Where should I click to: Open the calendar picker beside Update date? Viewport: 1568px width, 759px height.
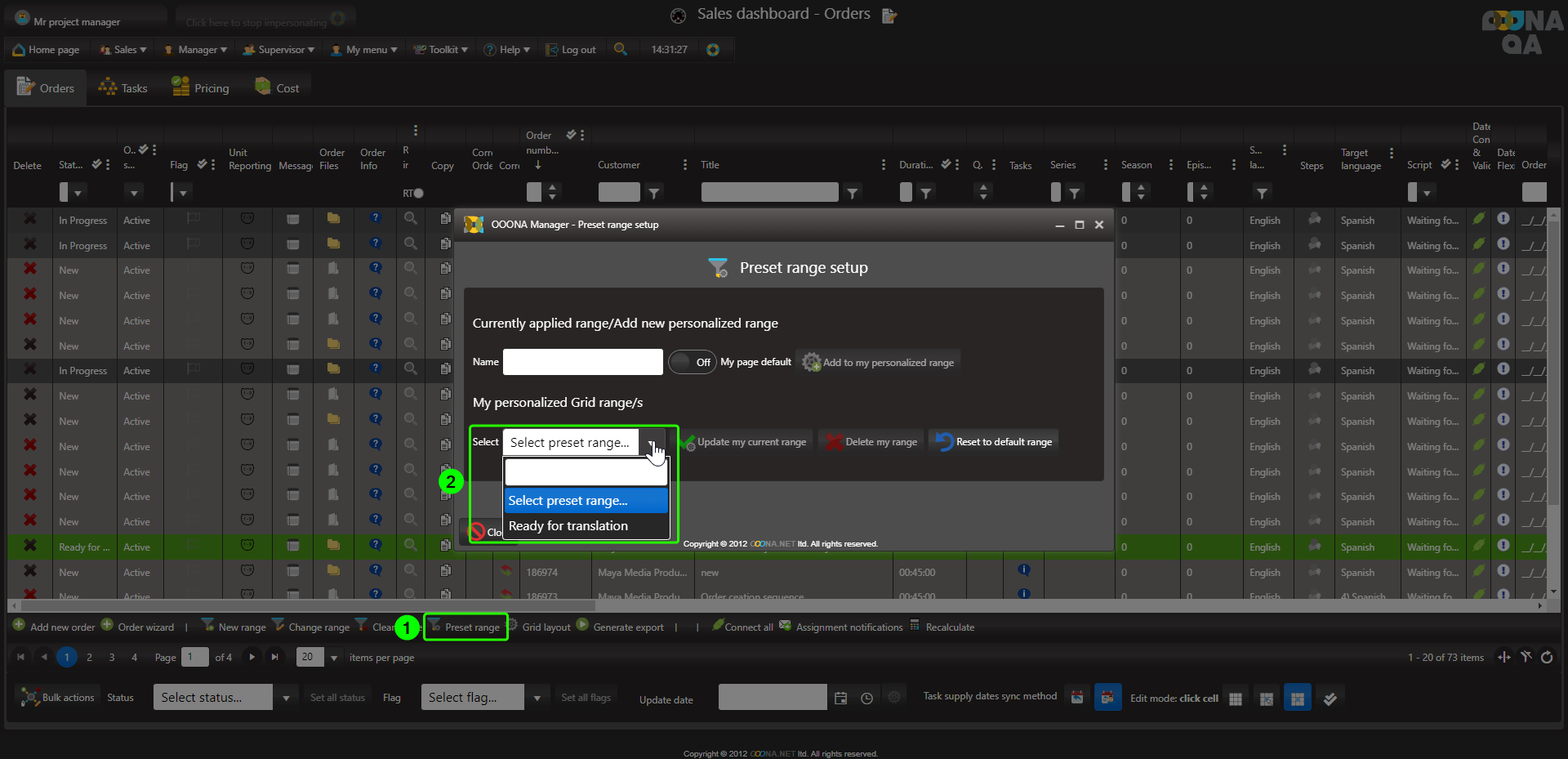point(841,699)
